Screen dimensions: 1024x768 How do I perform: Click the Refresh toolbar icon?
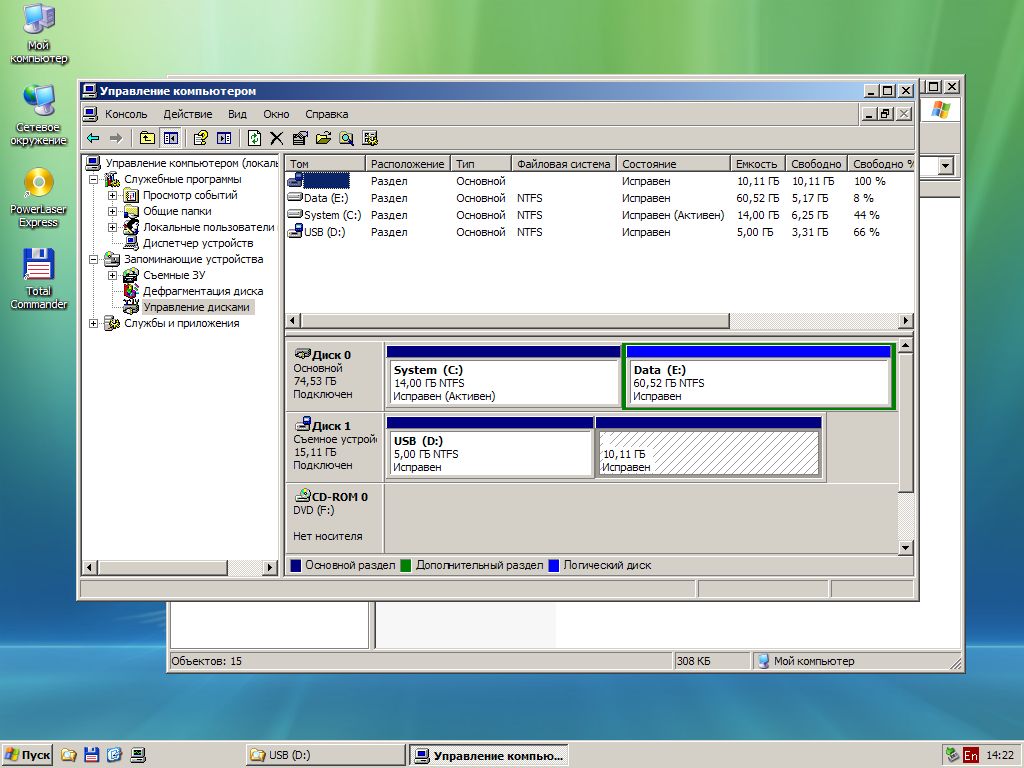coord(254,138)
